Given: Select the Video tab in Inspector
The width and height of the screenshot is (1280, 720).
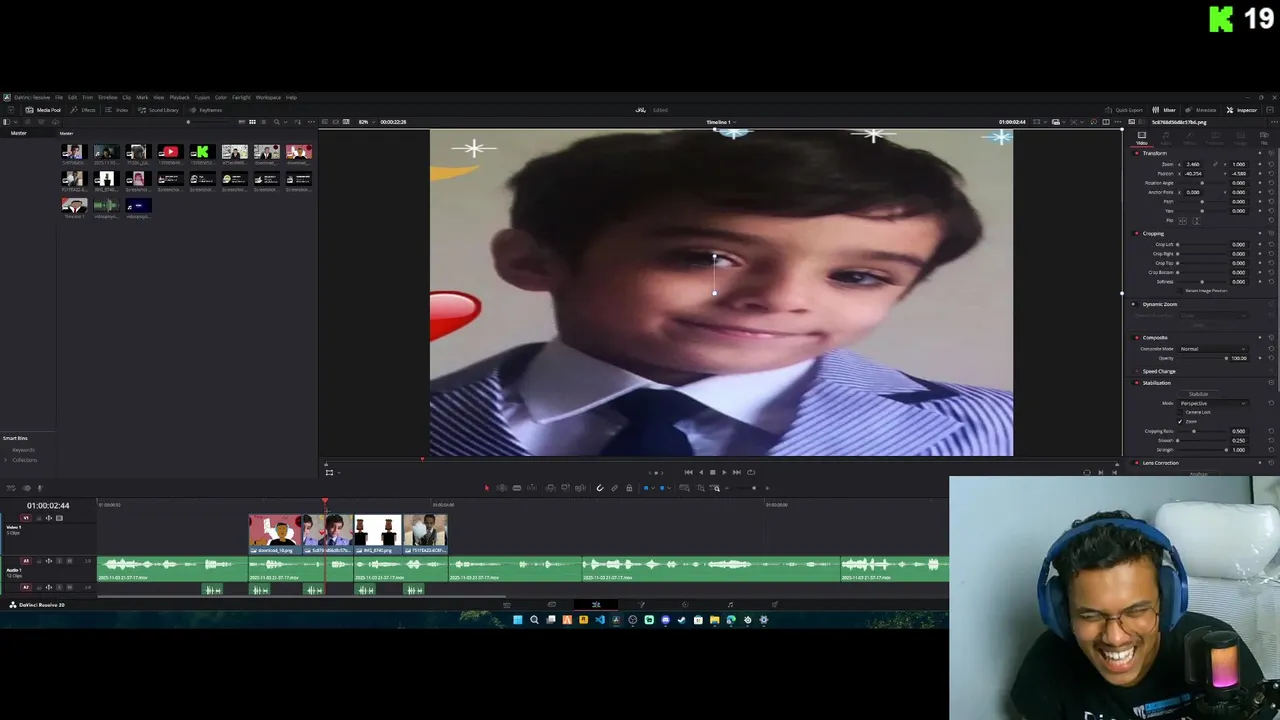Looking at the screenshot, I should (x=1142, y=138).
